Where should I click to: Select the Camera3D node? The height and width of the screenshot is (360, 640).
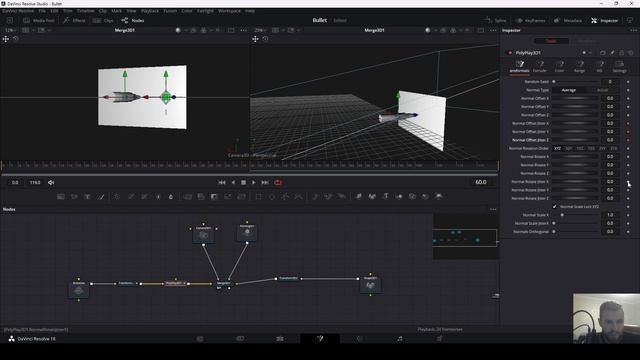pos(203,234)
